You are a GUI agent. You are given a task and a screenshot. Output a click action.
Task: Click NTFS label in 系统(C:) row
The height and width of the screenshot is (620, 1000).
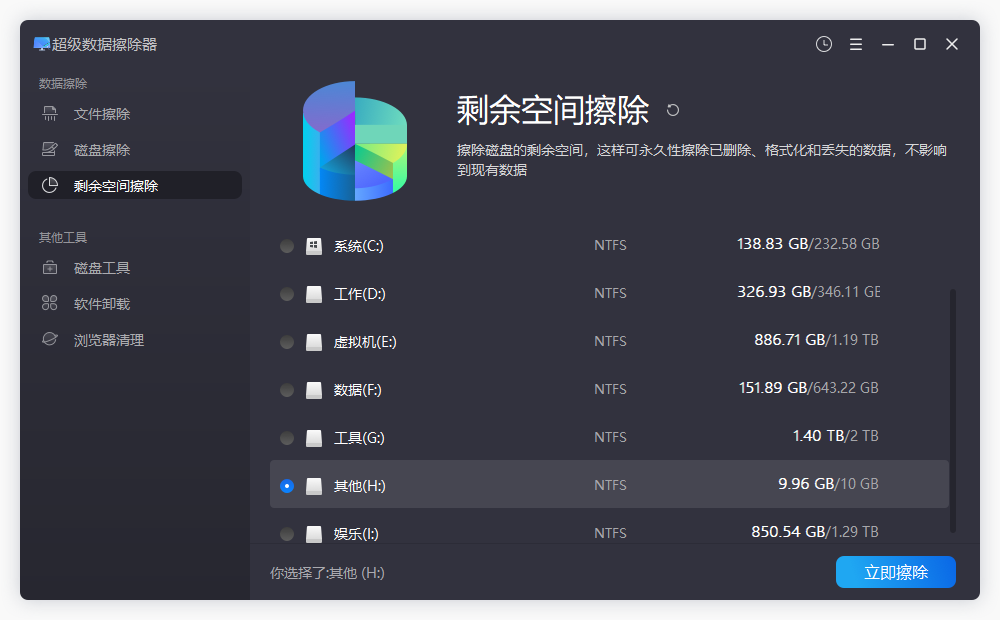click(x=610, y=246)
